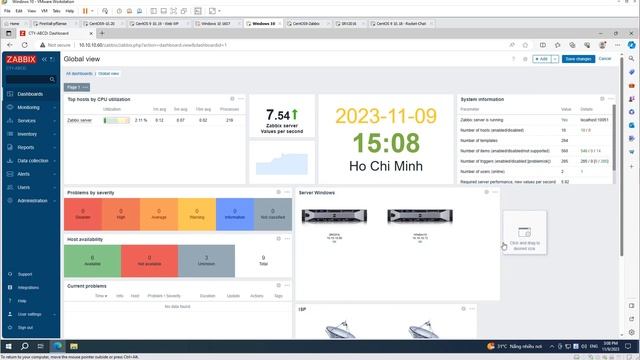Image resolution: width=640 pixels, height=360 pixels.
Task: Click the ZABBIX logo in sidebar
Action: (21, 59)
